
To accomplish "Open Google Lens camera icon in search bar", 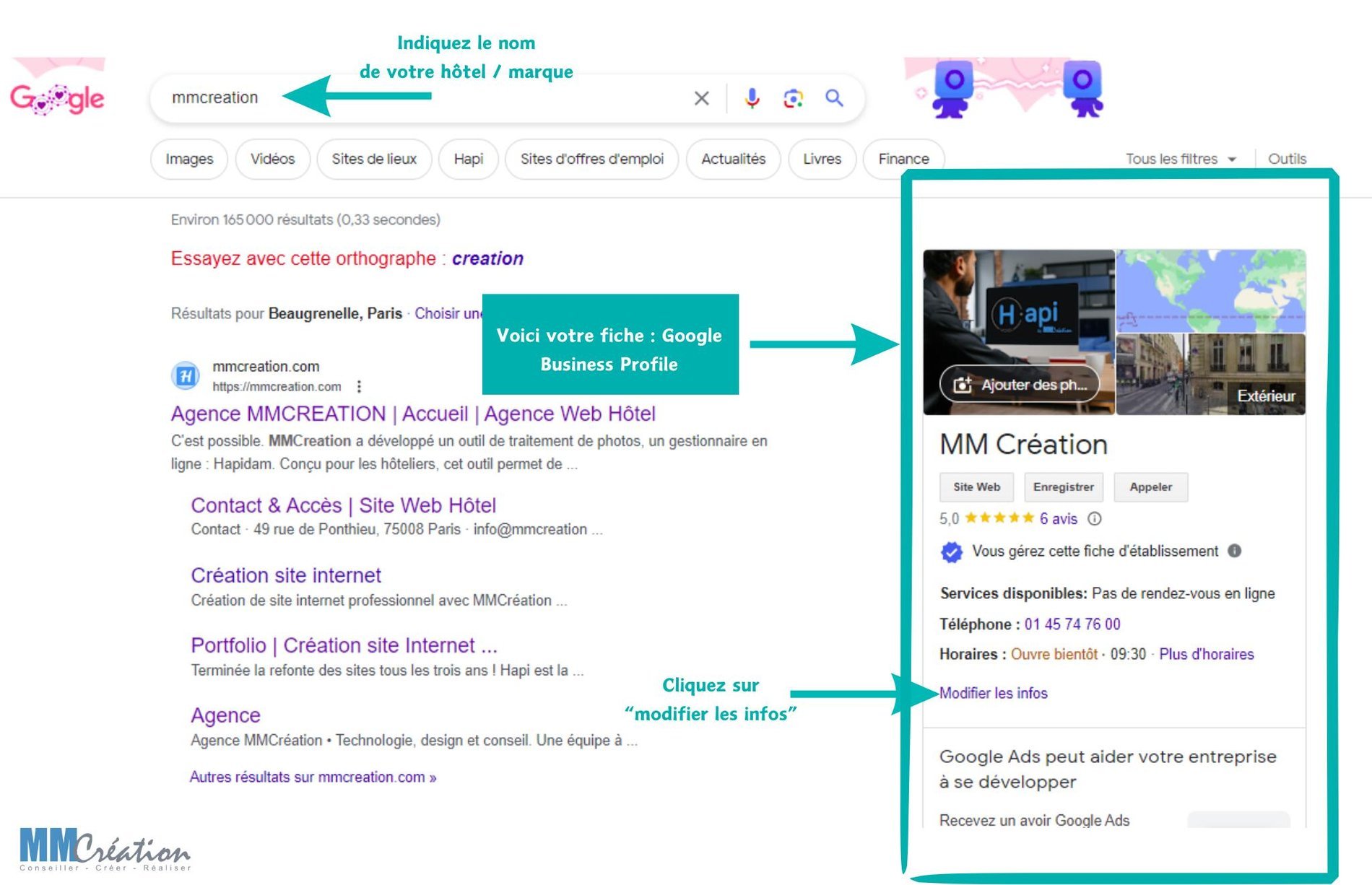I will pos(793,98).
